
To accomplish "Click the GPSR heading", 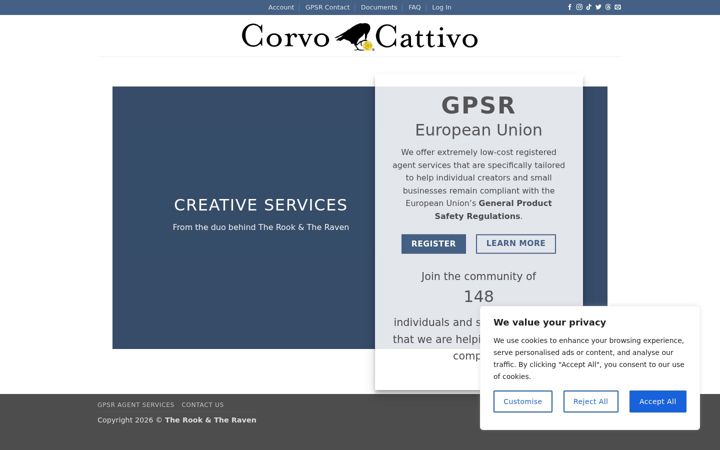I will tap(478, 105).
